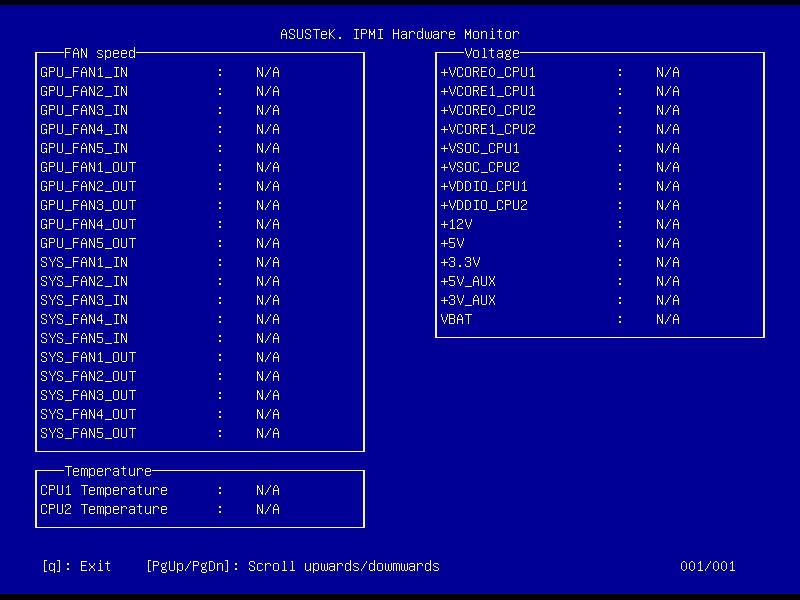Click the GPU_FAN2_IN label

[84, 91]
